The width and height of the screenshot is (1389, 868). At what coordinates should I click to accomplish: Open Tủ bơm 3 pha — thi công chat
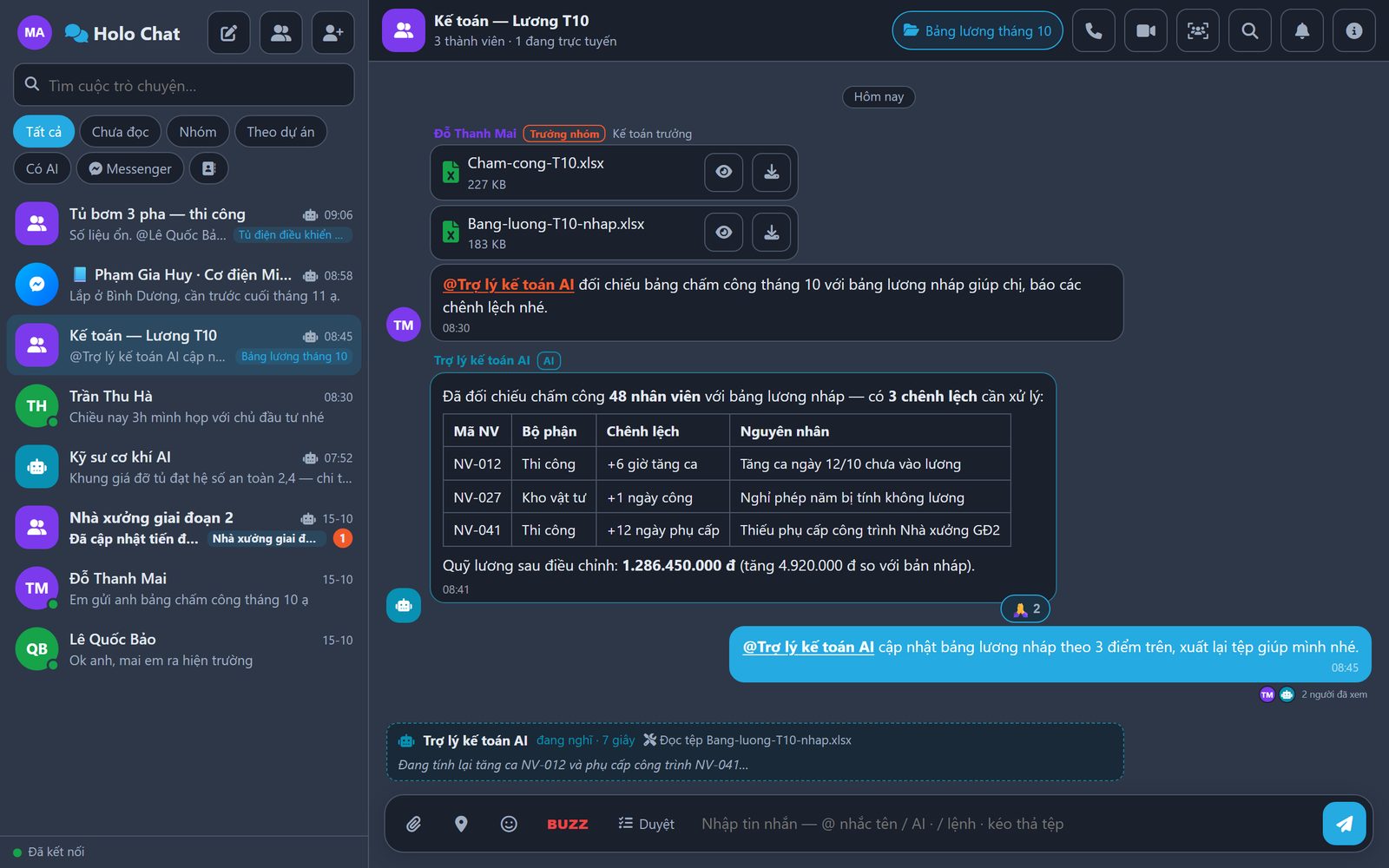click(184, 224)
